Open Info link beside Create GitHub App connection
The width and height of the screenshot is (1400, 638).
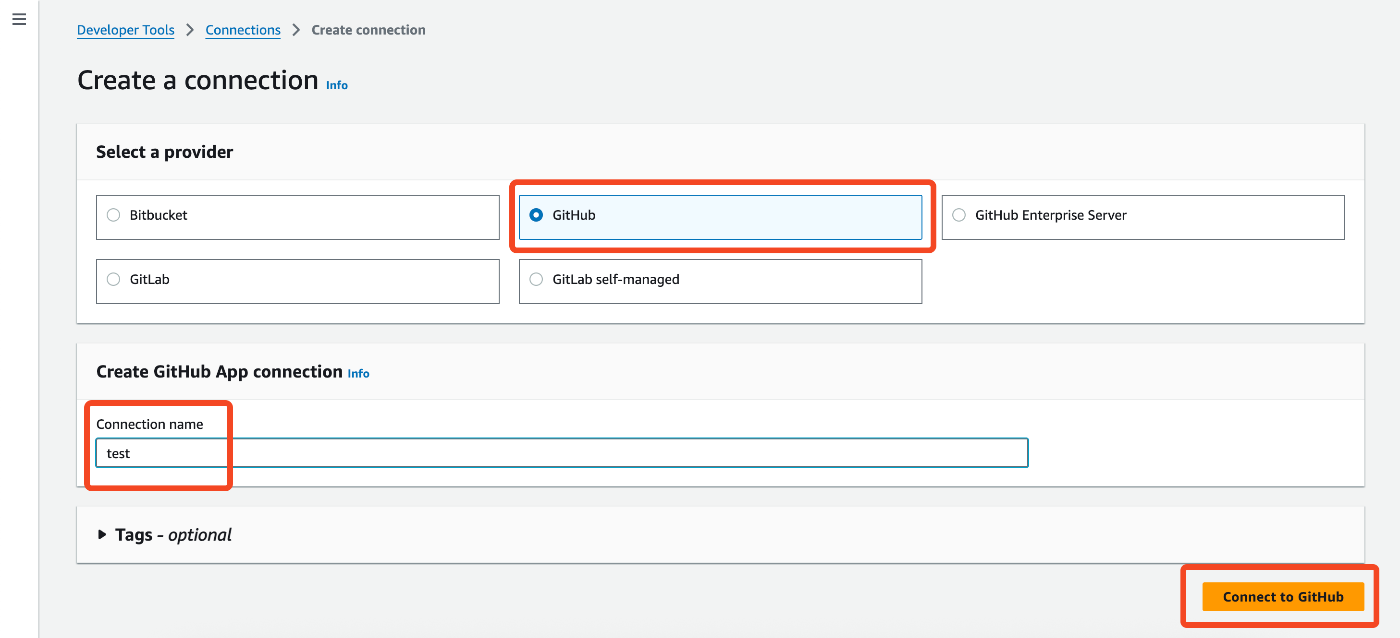358,373
